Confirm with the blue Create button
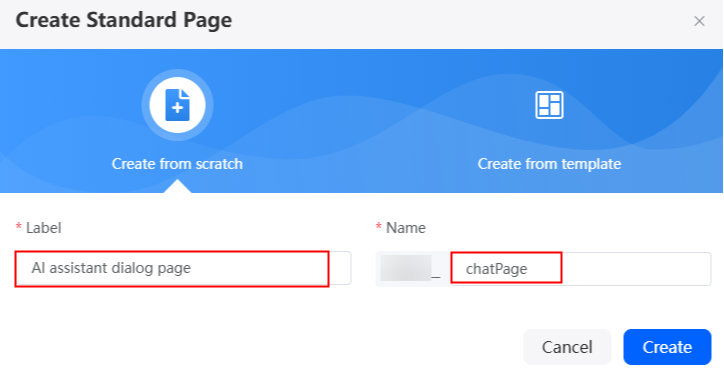 (667, 347)
